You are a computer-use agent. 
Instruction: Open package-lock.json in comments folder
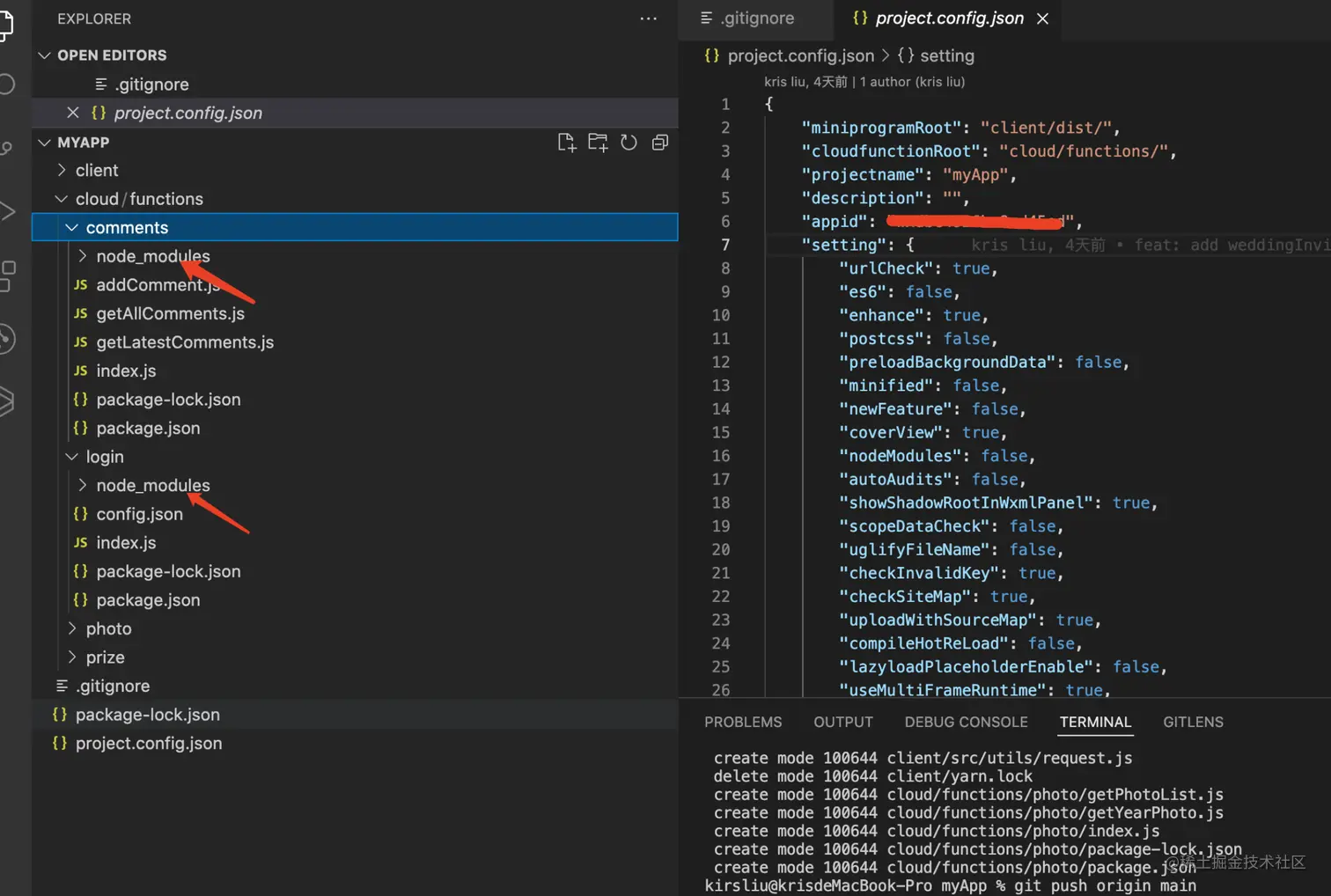click(x=168, y=400)
